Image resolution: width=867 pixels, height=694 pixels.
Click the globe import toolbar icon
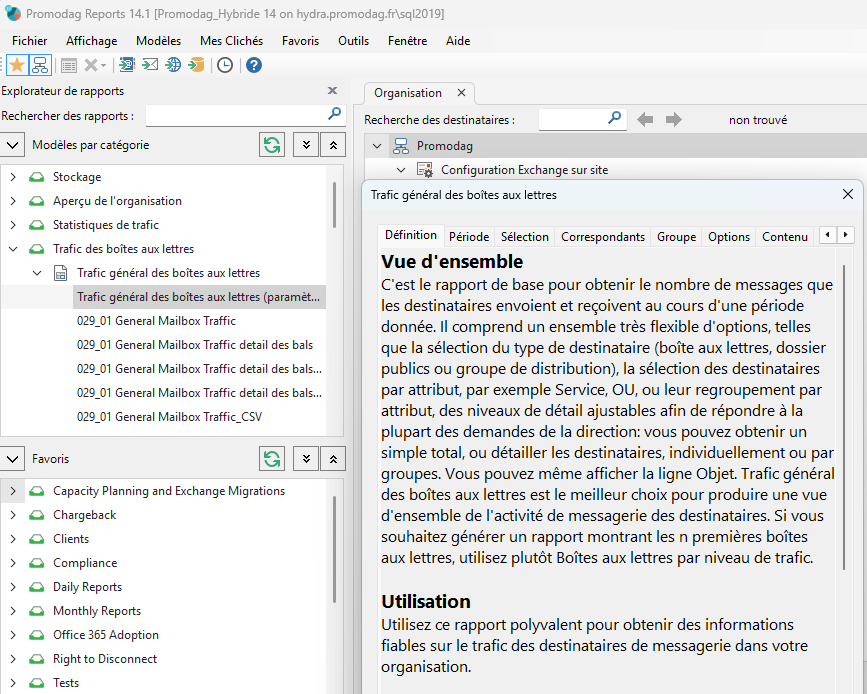tap(173, 65)
